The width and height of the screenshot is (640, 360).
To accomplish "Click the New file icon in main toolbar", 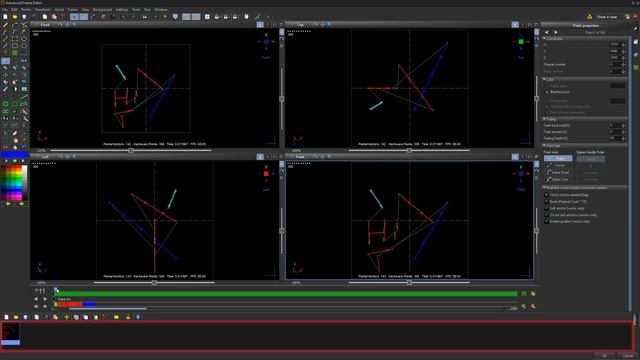I will [x=5, y=17].
